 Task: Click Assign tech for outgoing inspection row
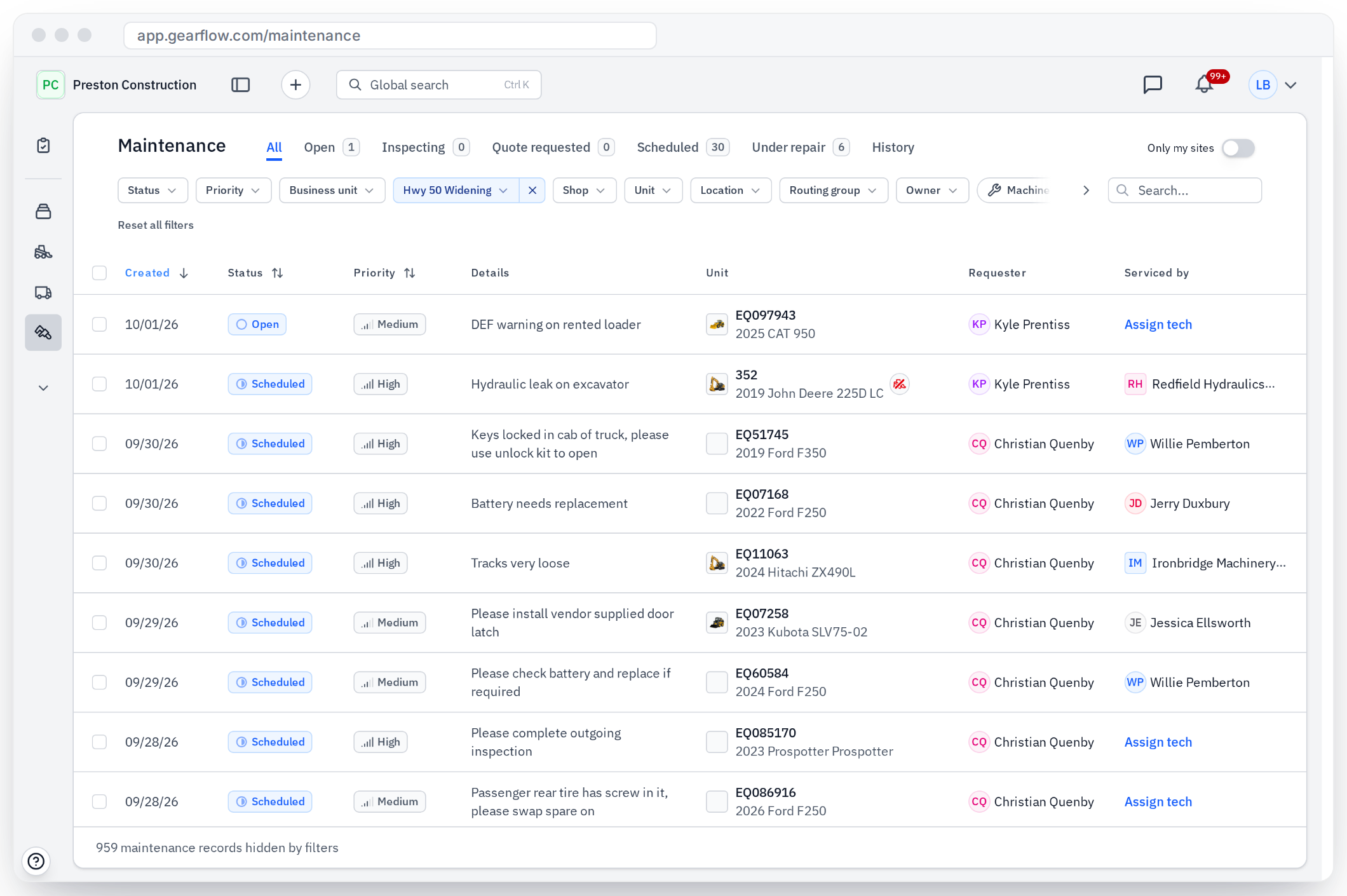1158,742
